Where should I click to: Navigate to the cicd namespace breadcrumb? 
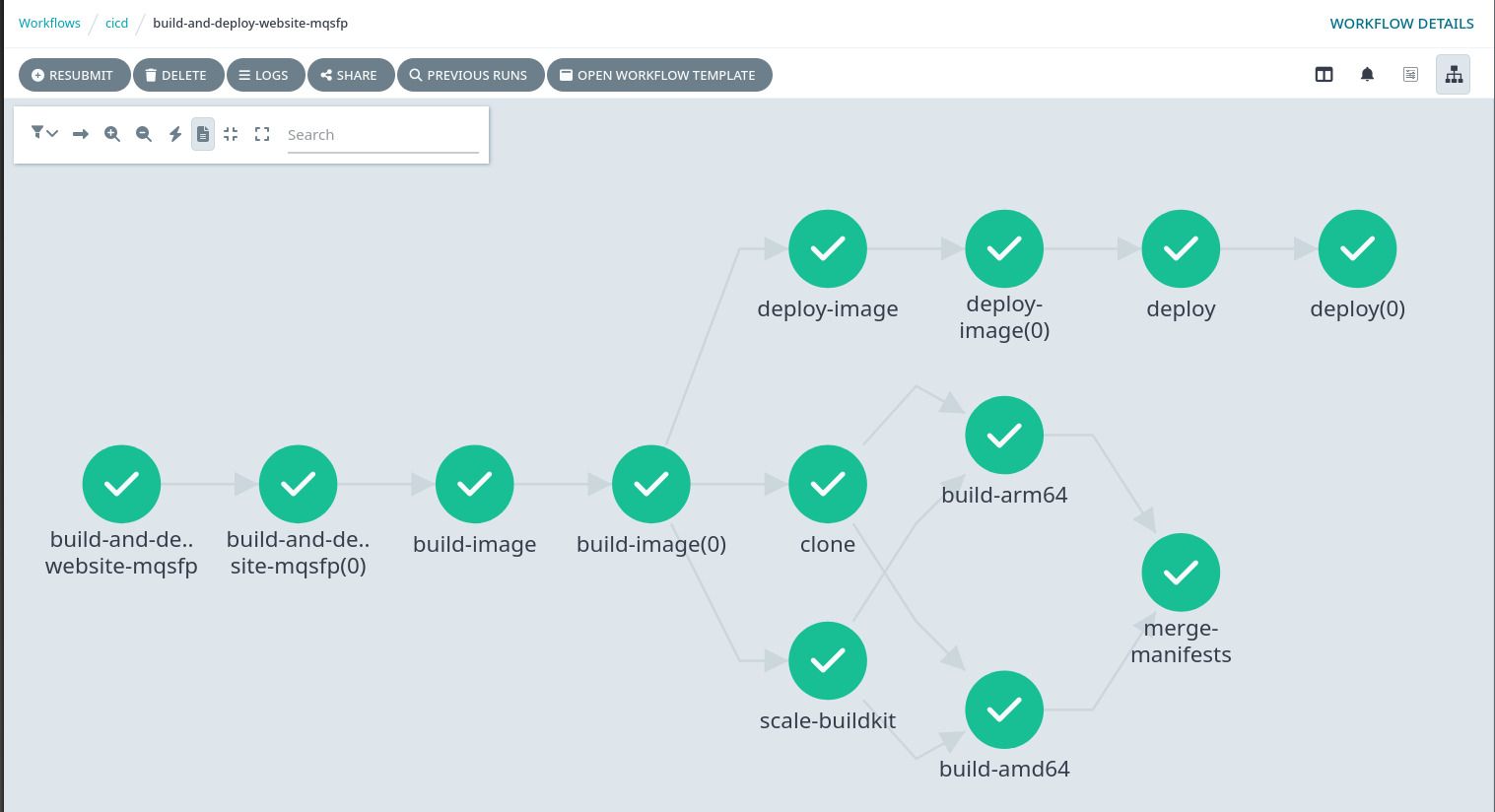(116, 23)
